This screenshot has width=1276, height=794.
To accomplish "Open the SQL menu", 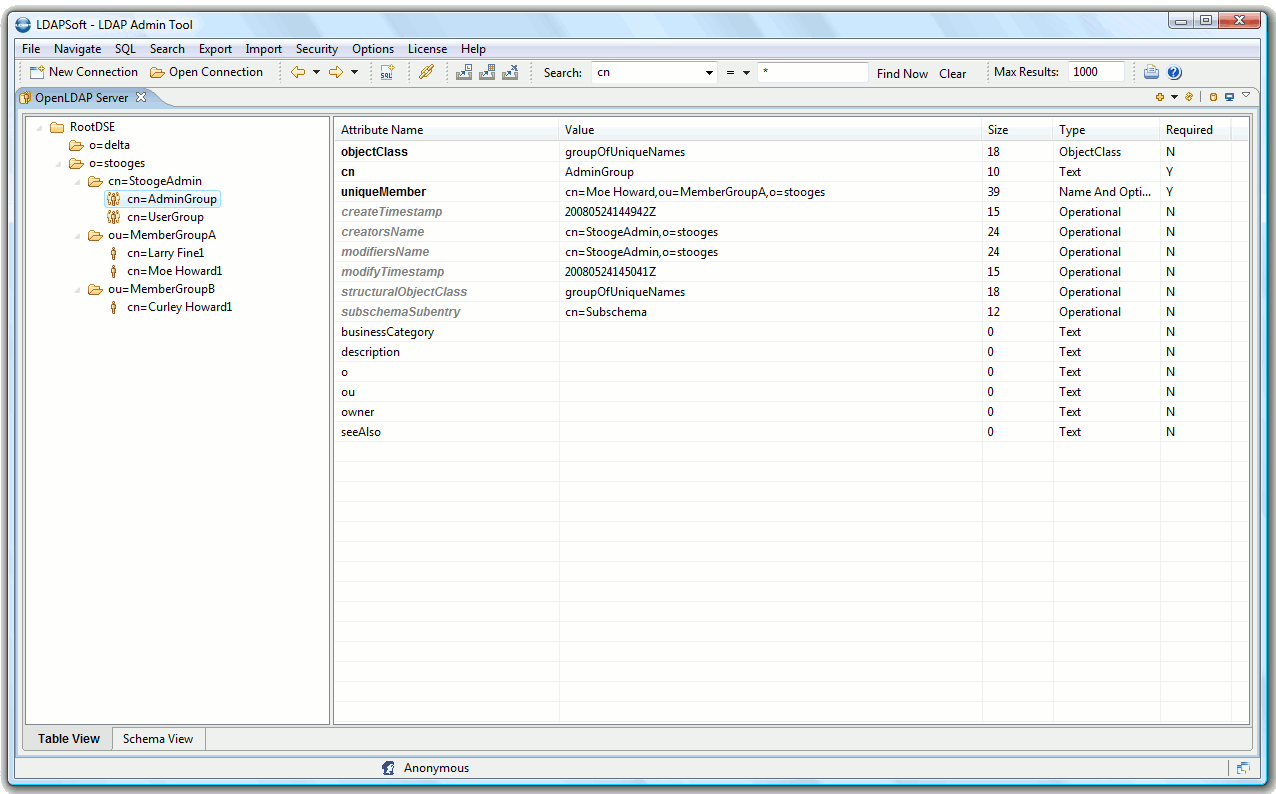I will point(125,48).
